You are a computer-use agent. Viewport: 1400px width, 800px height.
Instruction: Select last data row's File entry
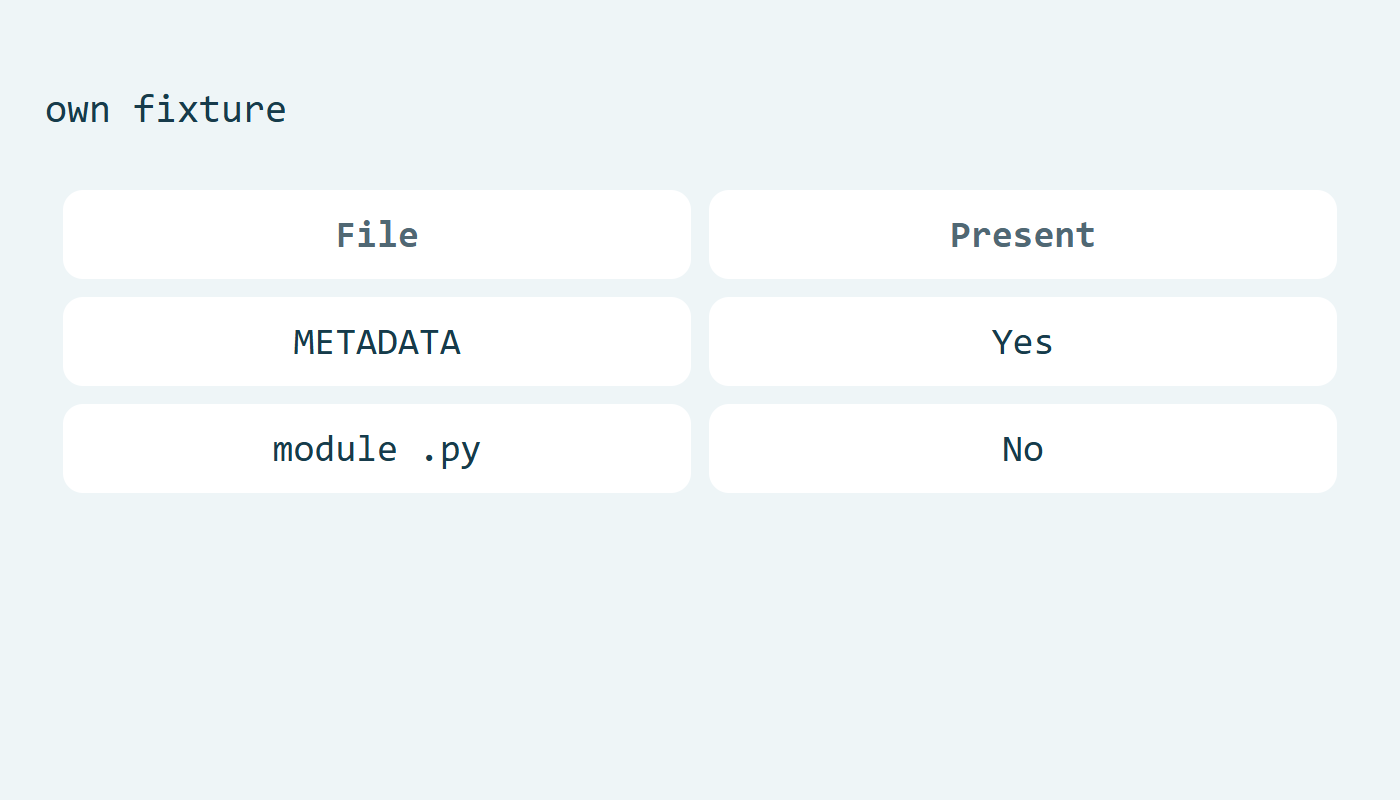tap(377, 448)
